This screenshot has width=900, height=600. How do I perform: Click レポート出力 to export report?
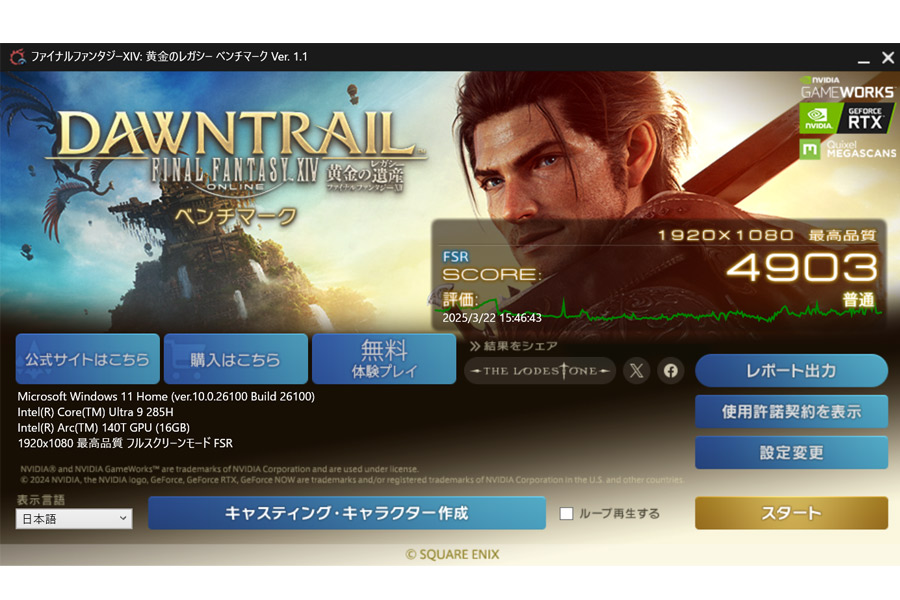pos(791,371)
